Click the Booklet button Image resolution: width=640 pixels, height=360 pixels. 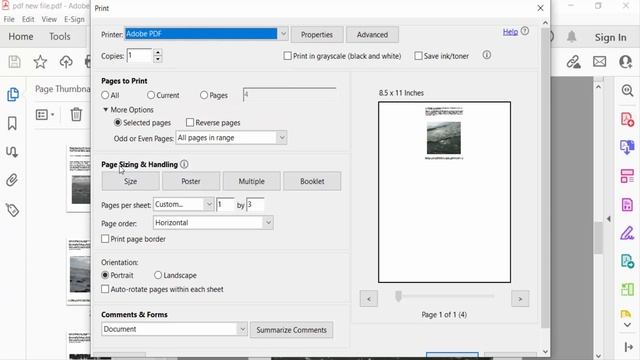click(312, 181)
